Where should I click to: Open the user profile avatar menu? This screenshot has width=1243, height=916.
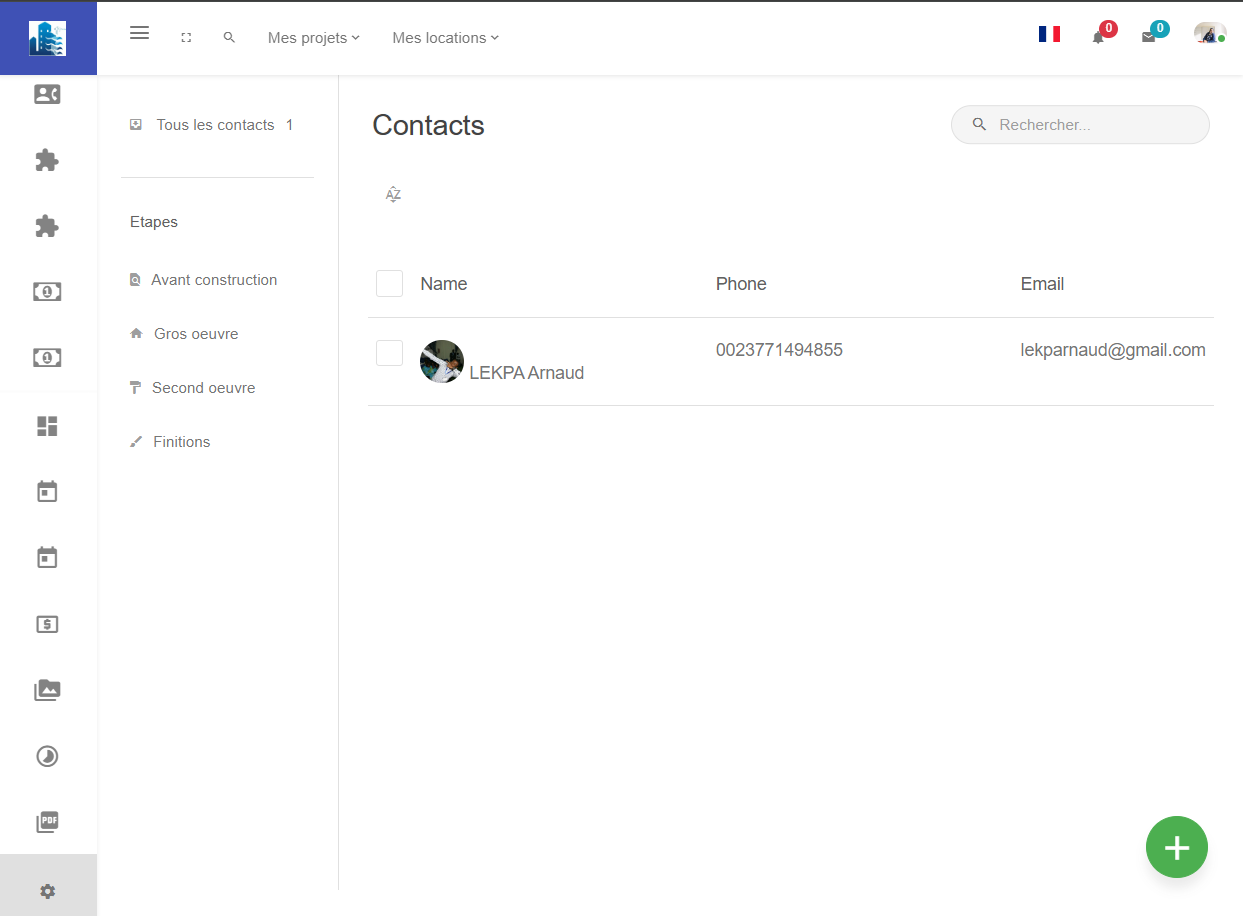1208,34
